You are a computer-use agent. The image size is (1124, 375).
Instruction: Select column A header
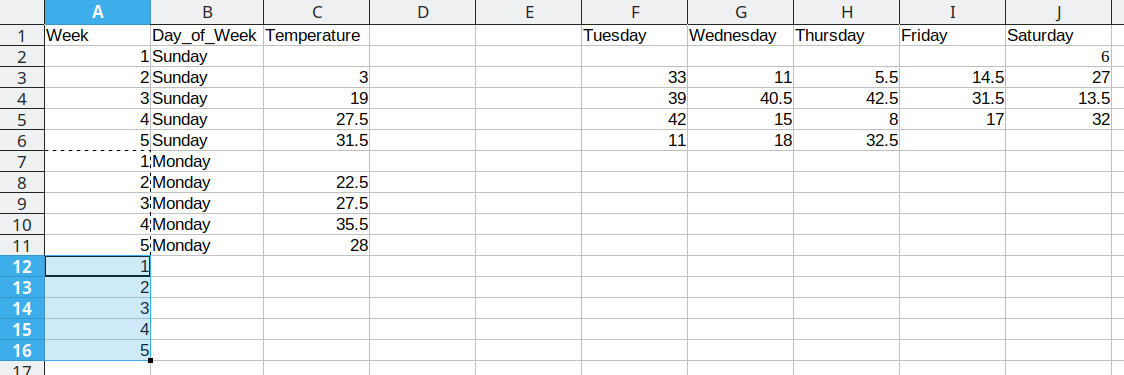point(97,12)
